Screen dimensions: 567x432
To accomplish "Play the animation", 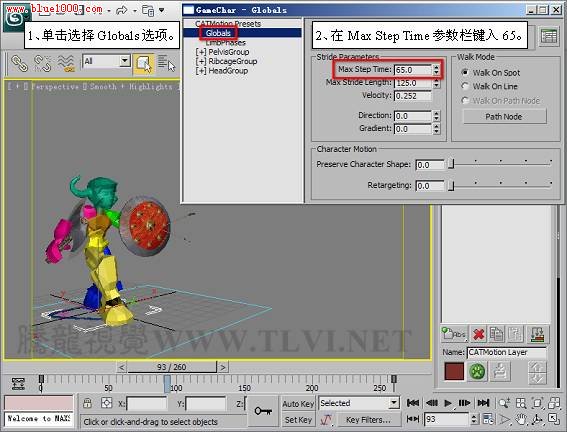I will click(x=448, y=403).
